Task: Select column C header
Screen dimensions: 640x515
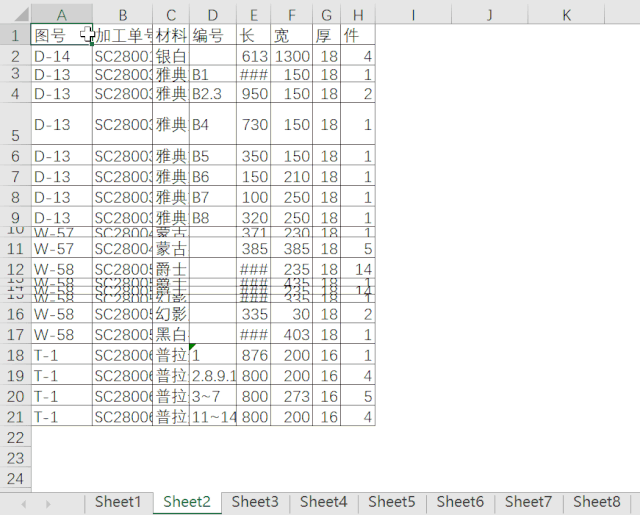Action: coord(171,15)
